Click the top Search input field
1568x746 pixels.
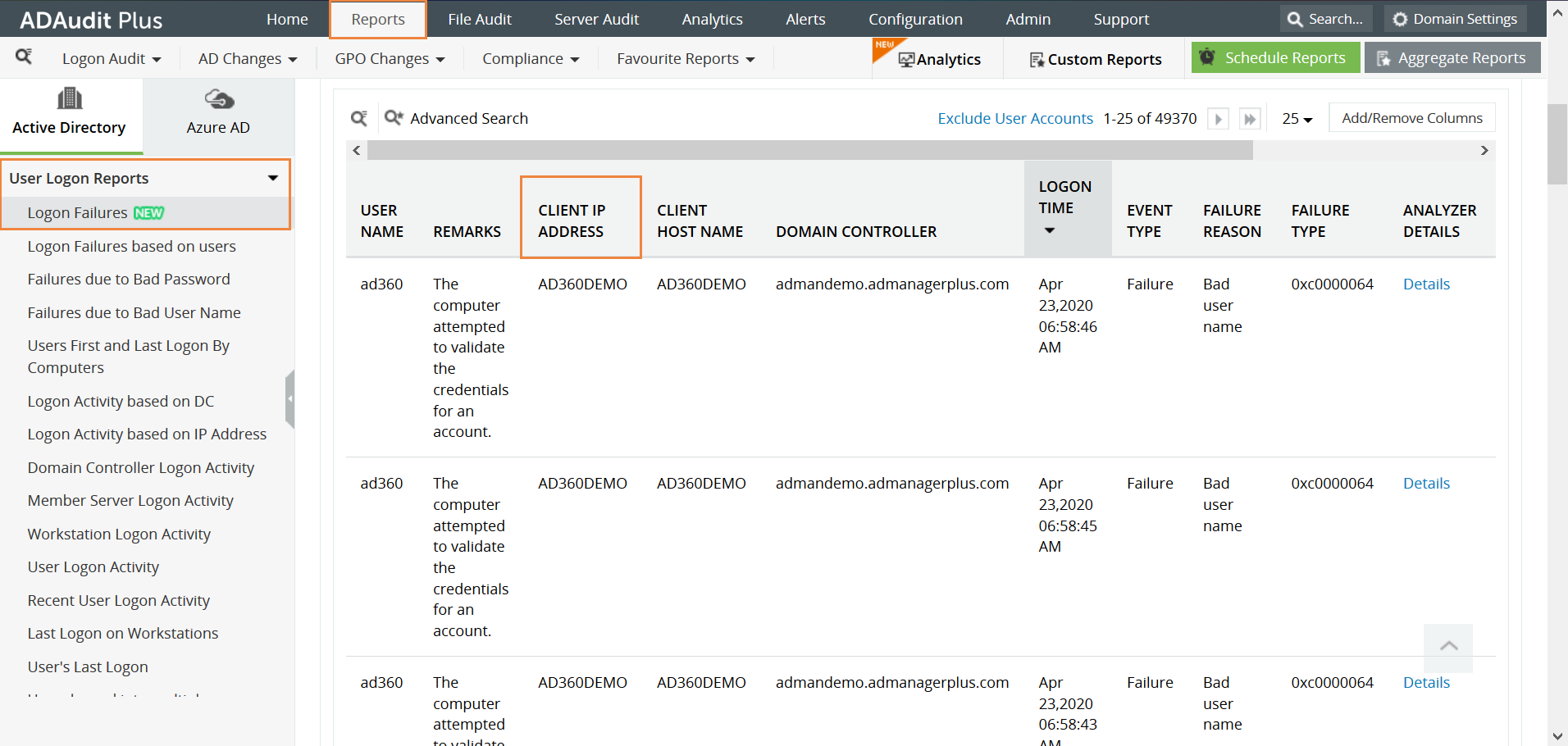[x=1326, y=19]
